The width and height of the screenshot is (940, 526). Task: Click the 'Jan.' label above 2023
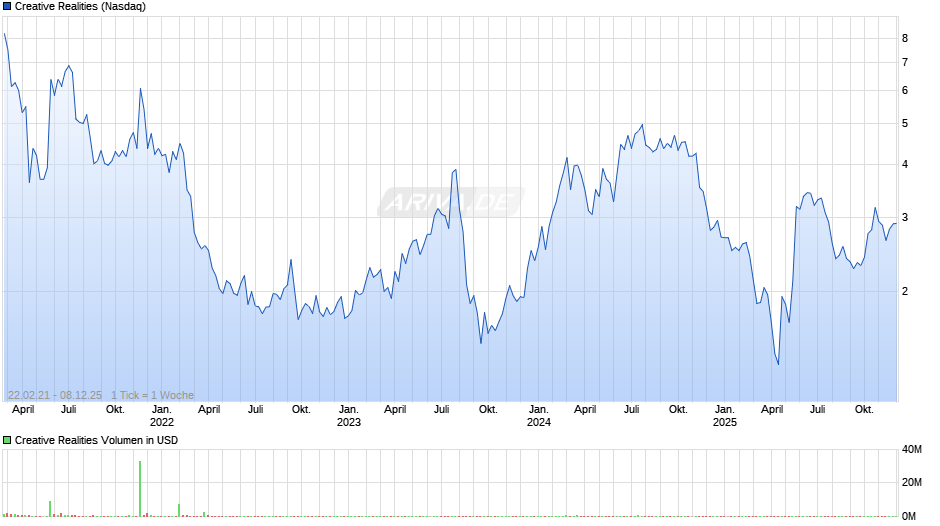349,410
